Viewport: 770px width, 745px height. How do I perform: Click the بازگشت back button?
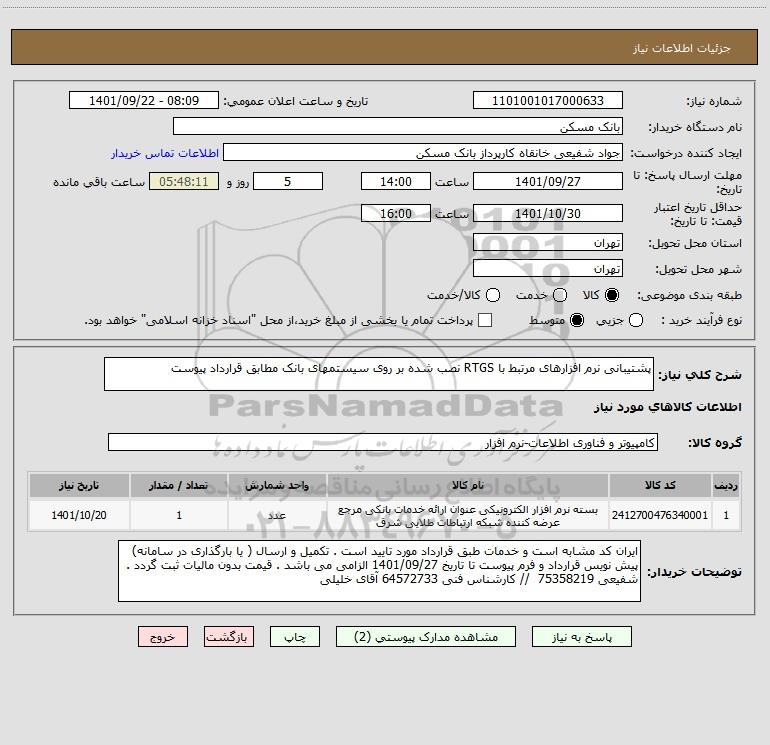pos(229,637)
